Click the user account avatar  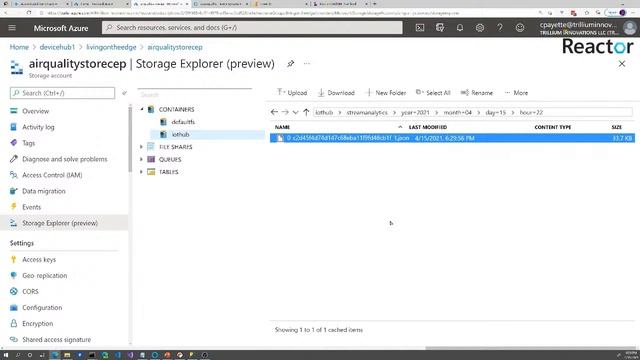click(630, 28)
